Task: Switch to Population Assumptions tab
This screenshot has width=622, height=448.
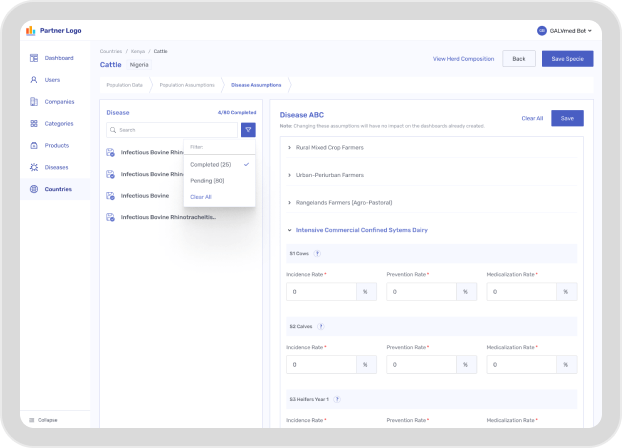Action: click(x=185, y=86)
